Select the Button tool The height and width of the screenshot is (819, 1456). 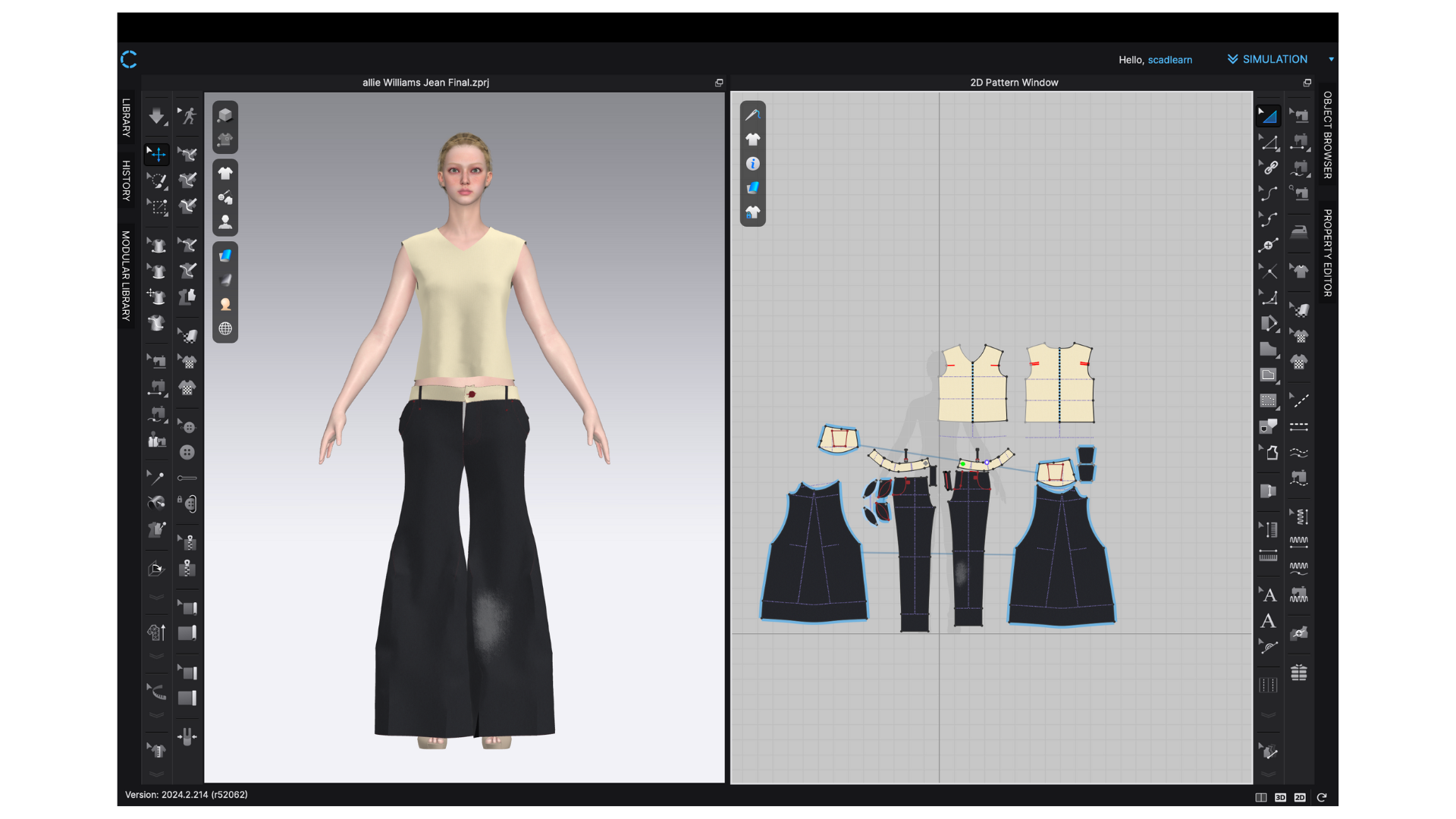[187, 453]
